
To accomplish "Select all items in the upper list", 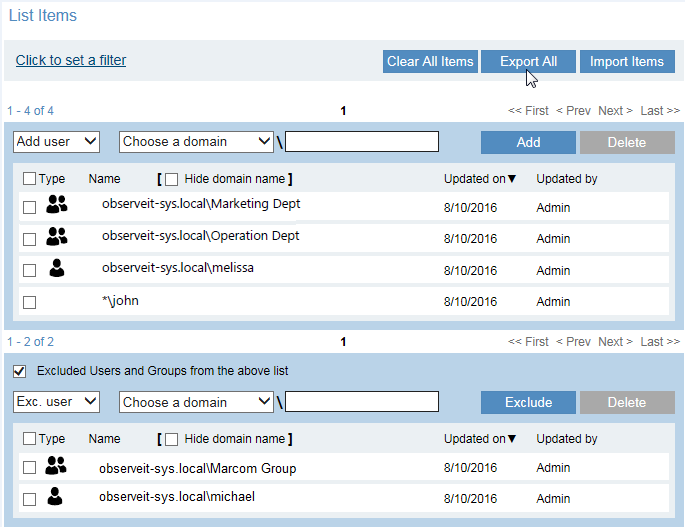I will point(29,179).
